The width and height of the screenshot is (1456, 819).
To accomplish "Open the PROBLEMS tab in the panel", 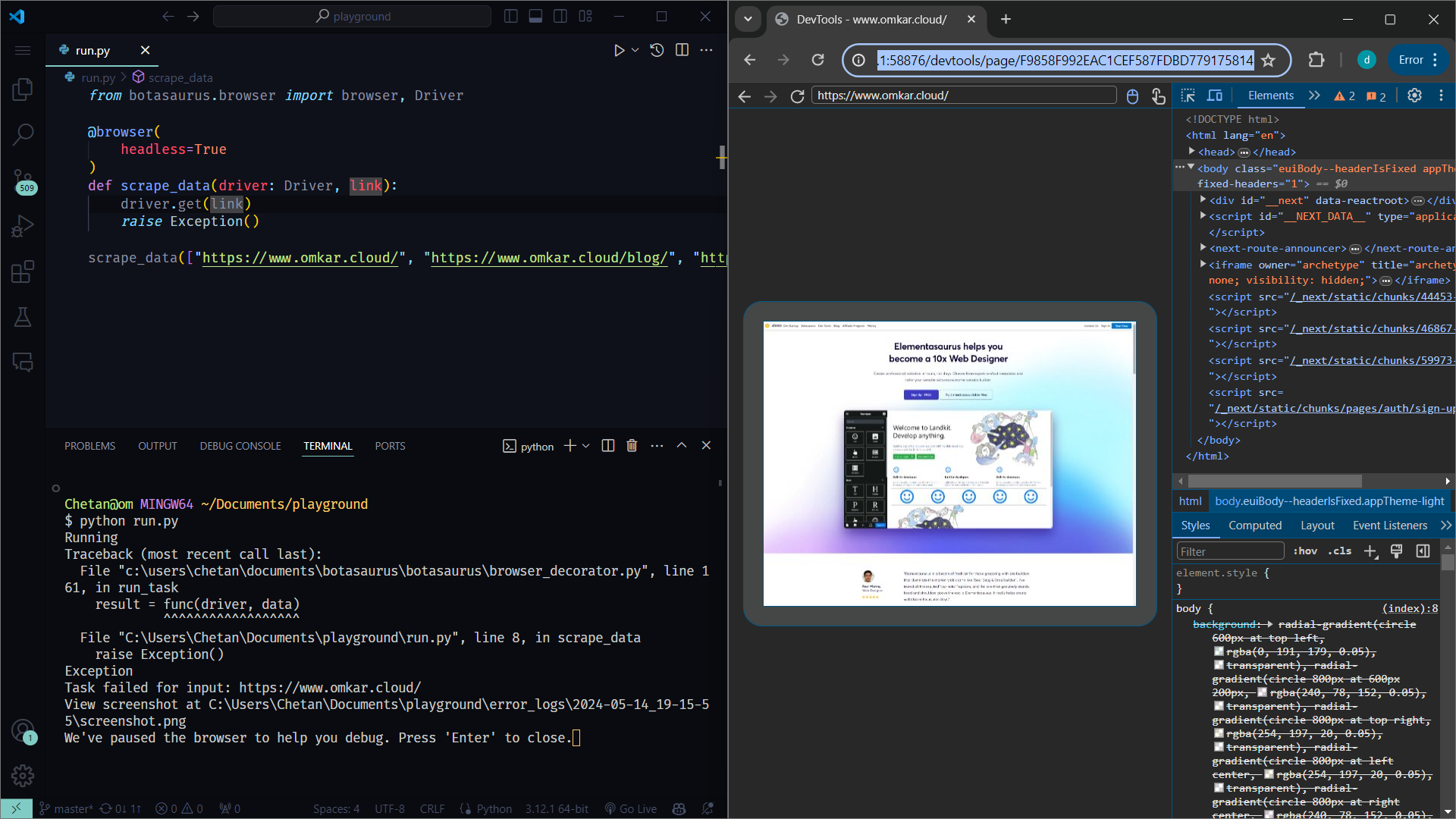I will tap(89, 446).
